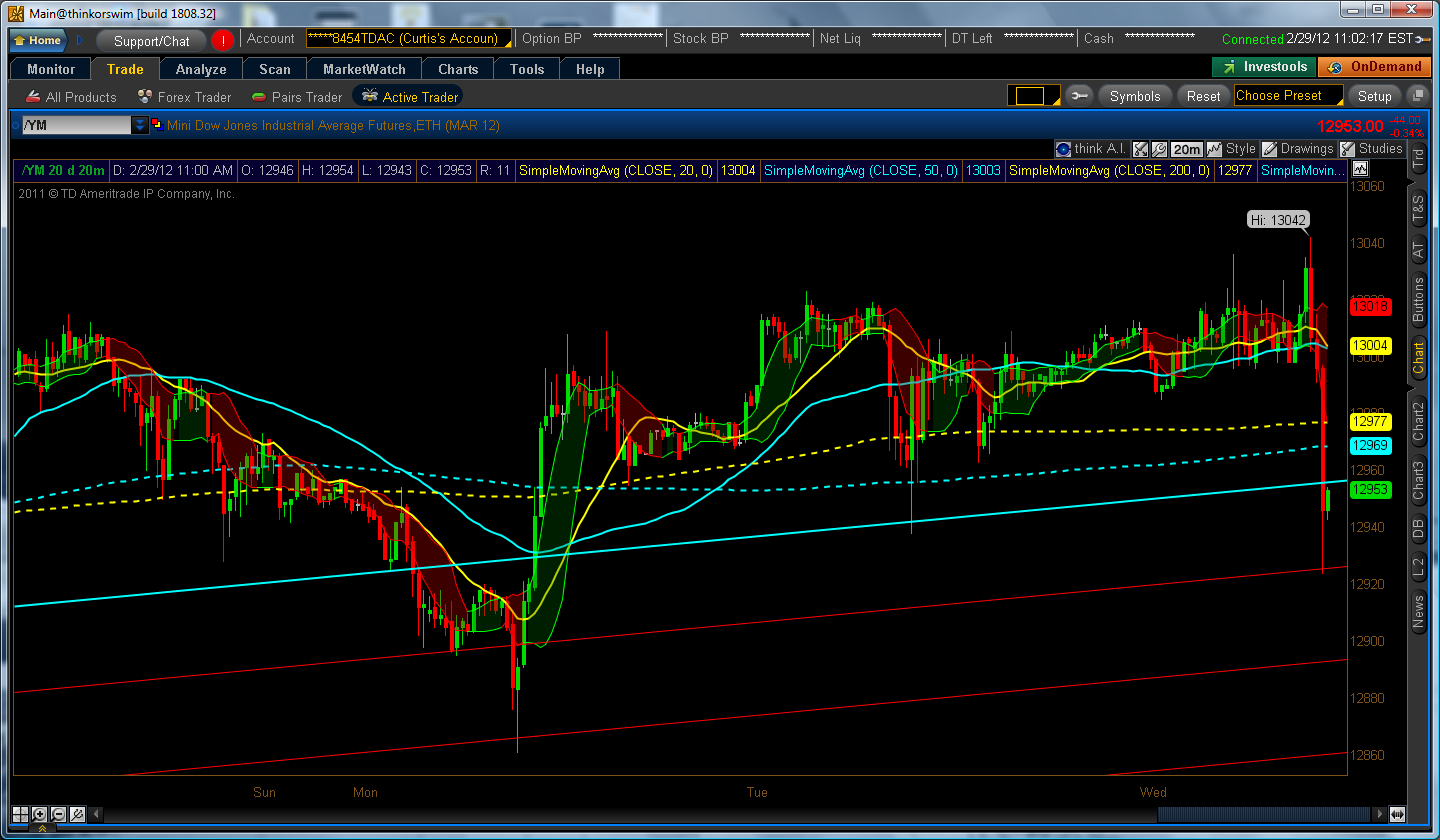Open the Account selector dropdown
Image resolution: width=1440 pixels, height=840 pixels.
(x=409, y=39)
